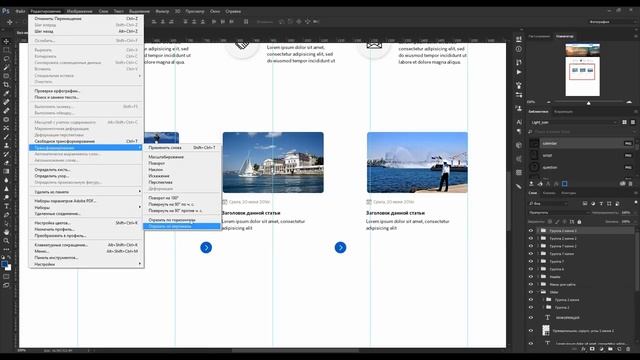Screen dimensions: 640x360
Task: Expand the 'Группа 2 копия 3' group
Action: pos(538,231)
